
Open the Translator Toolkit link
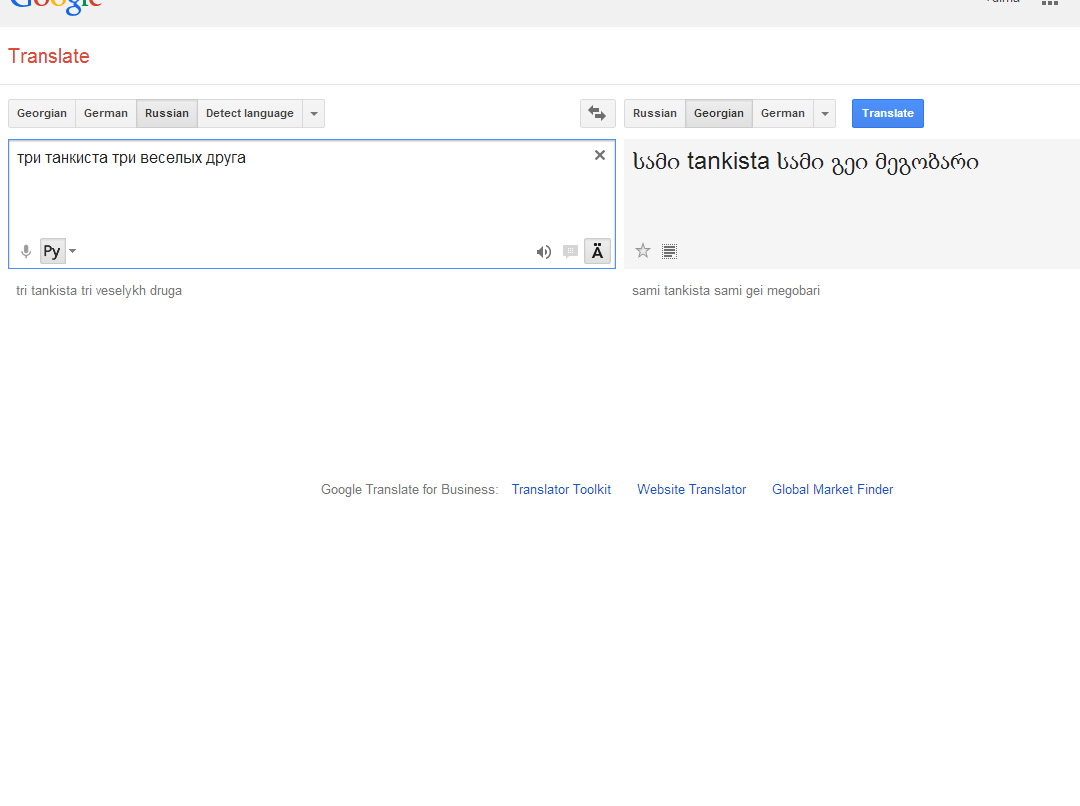click(x=561, y=489)
